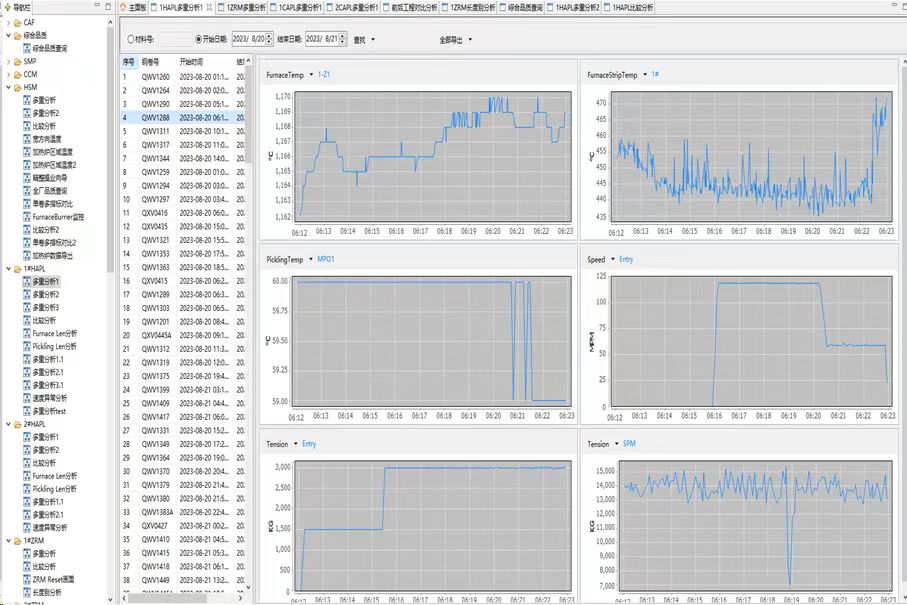The image size is (907, 605).
Task: Expand the CAF tree folder
Action: pyautogui.click(x=9, y=23)
